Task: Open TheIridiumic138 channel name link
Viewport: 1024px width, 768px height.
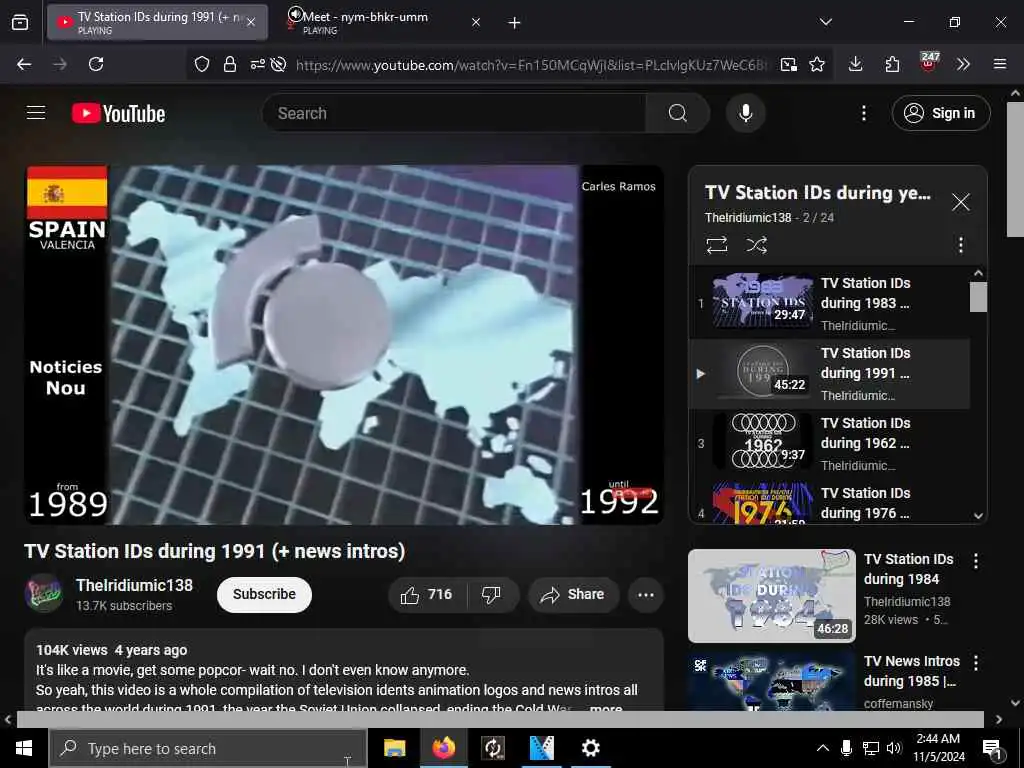Action: 134,585
